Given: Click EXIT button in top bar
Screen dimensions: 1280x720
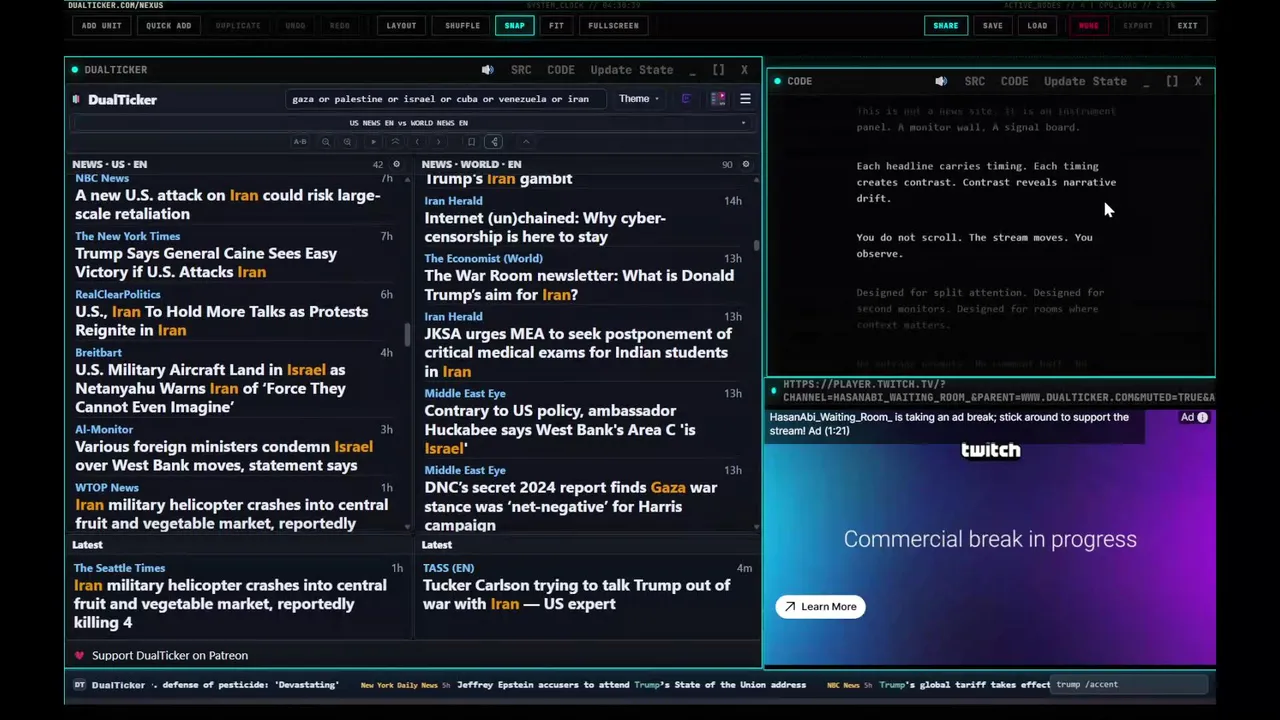Looking at the screenshot, I should coord(1187,26).
